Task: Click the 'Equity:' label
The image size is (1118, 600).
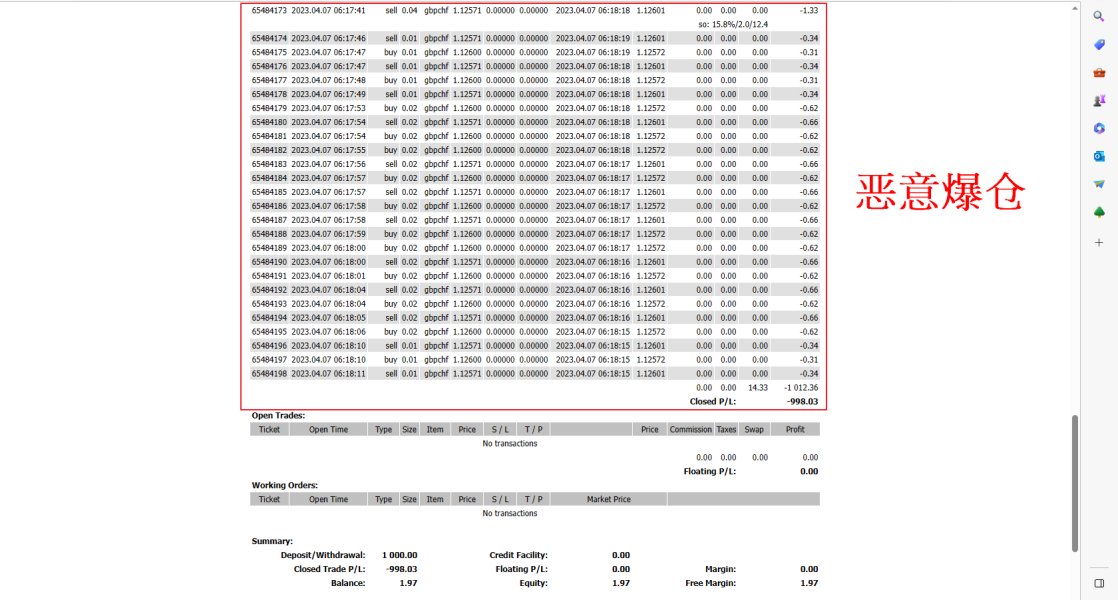Action: pos(533,583)
